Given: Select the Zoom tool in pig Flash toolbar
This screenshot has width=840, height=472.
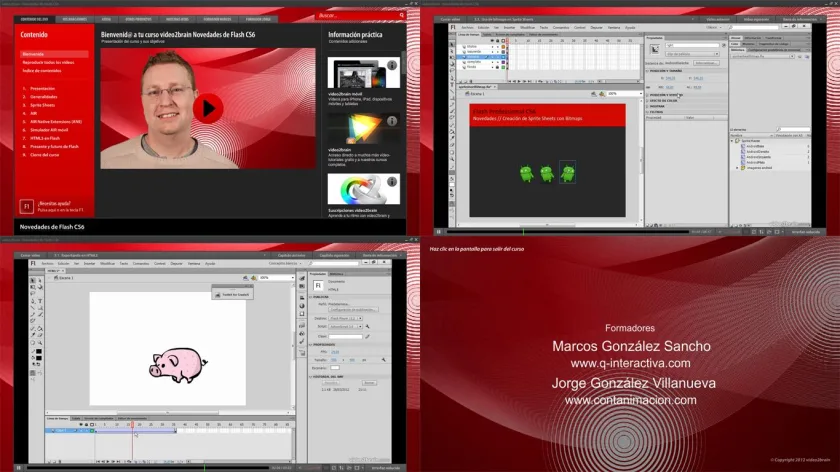Looking at the screenshot, I should pyautogui.click(x=40, y=343).
